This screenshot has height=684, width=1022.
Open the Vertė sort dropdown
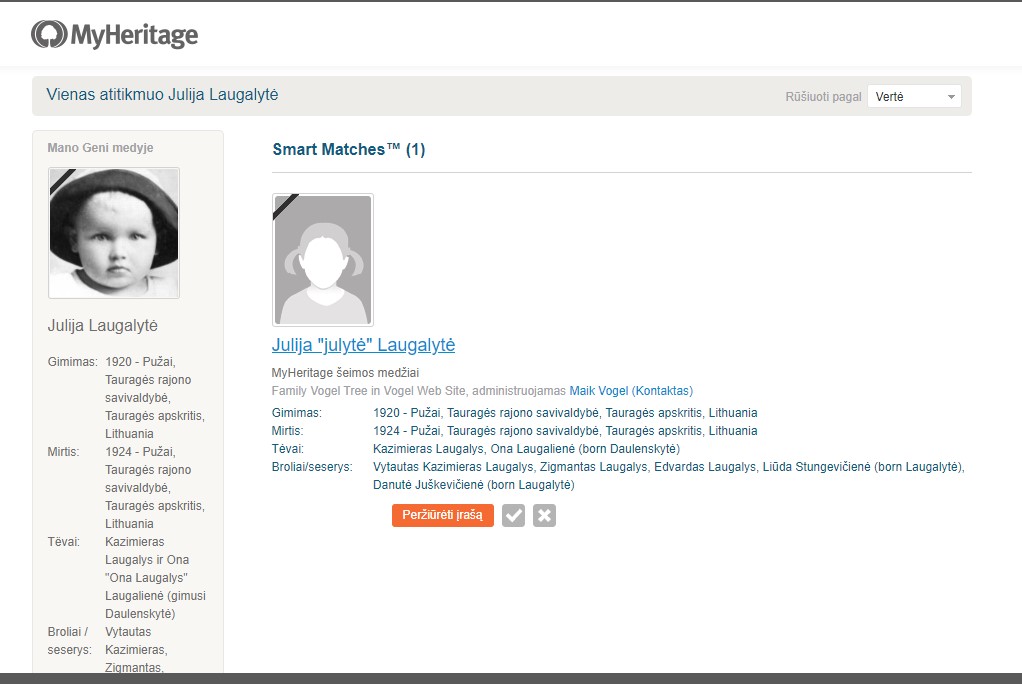coord(914,97)
